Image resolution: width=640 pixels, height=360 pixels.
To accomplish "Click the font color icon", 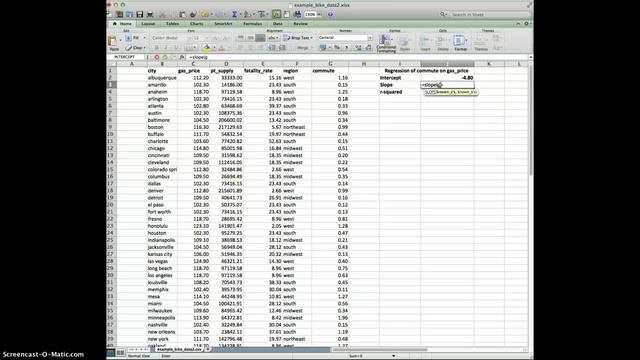I will [222, 48].
